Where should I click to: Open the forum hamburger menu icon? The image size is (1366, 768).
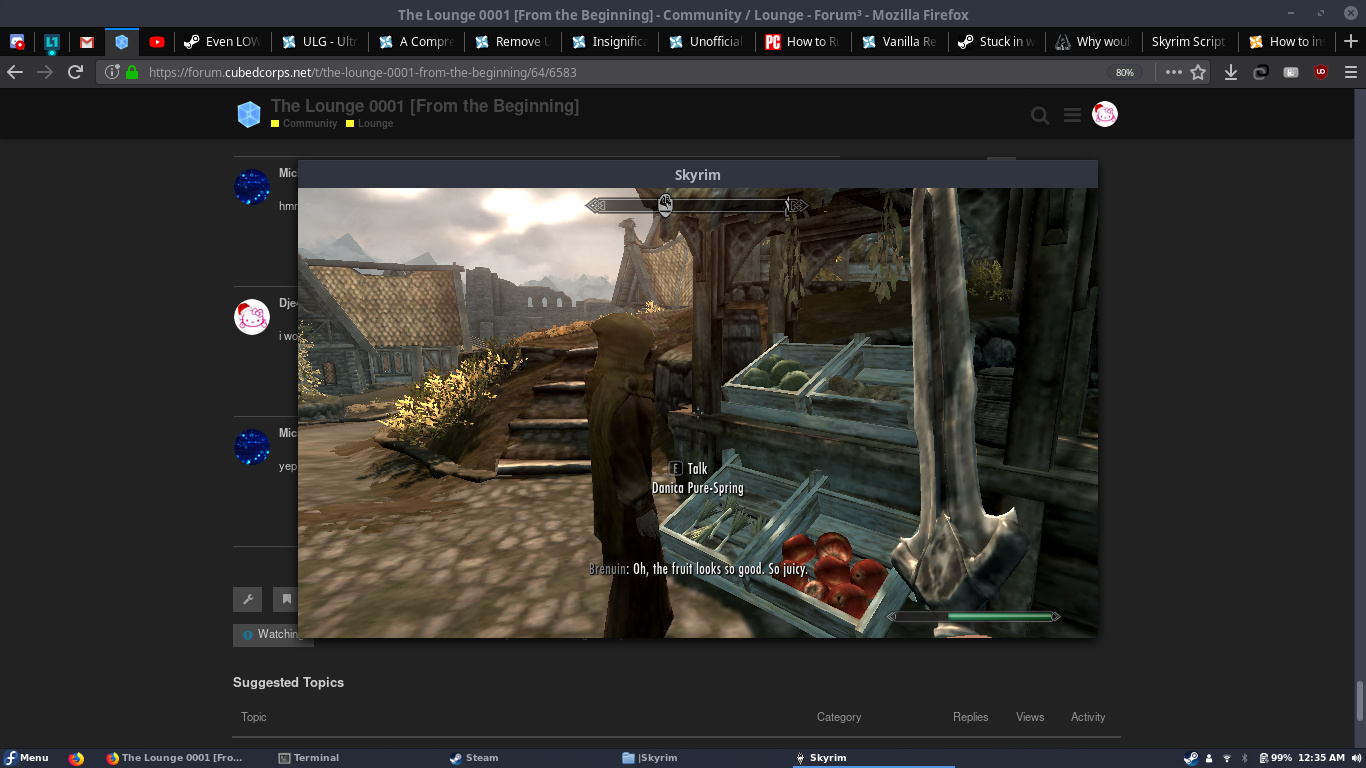point(1072,115)
